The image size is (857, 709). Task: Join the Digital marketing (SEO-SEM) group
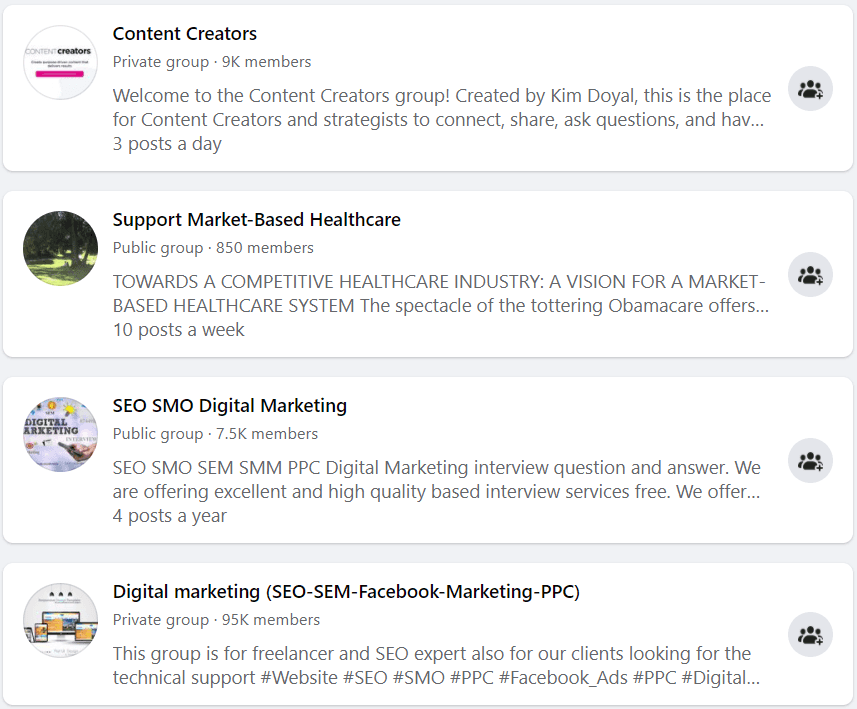[810, 634]
